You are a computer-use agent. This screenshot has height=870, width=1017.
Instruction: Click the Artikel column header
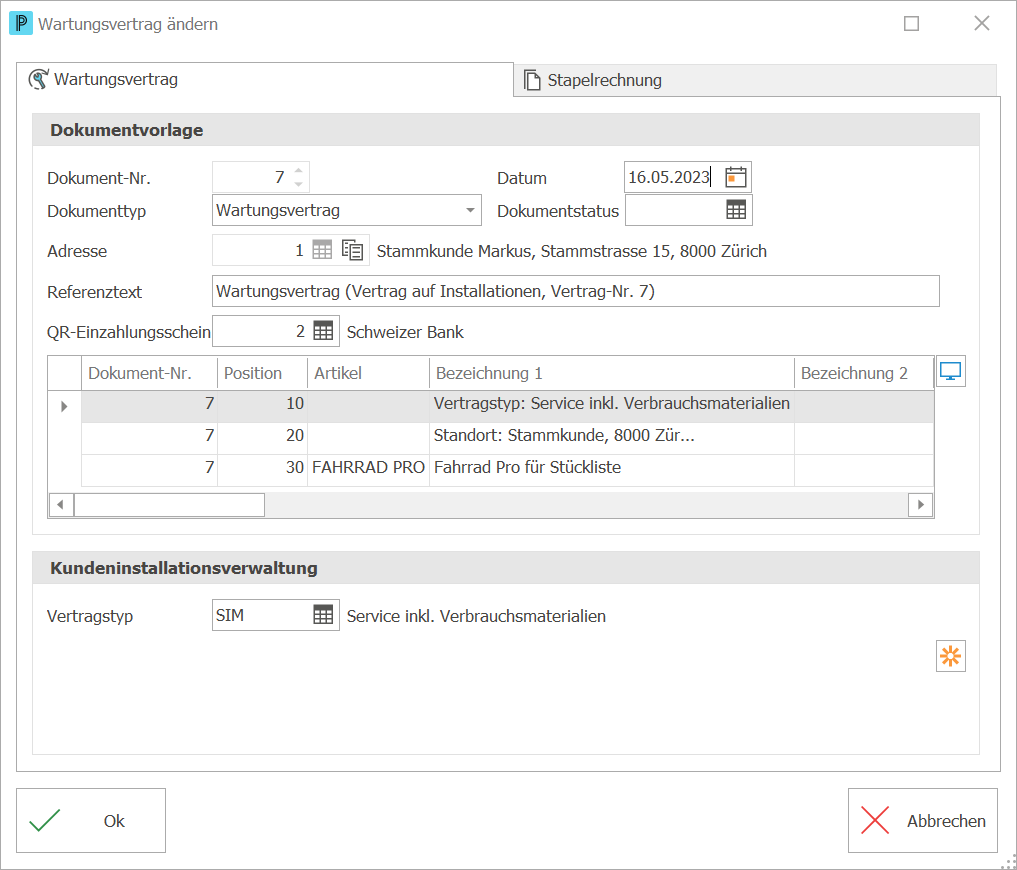point(368,373)
